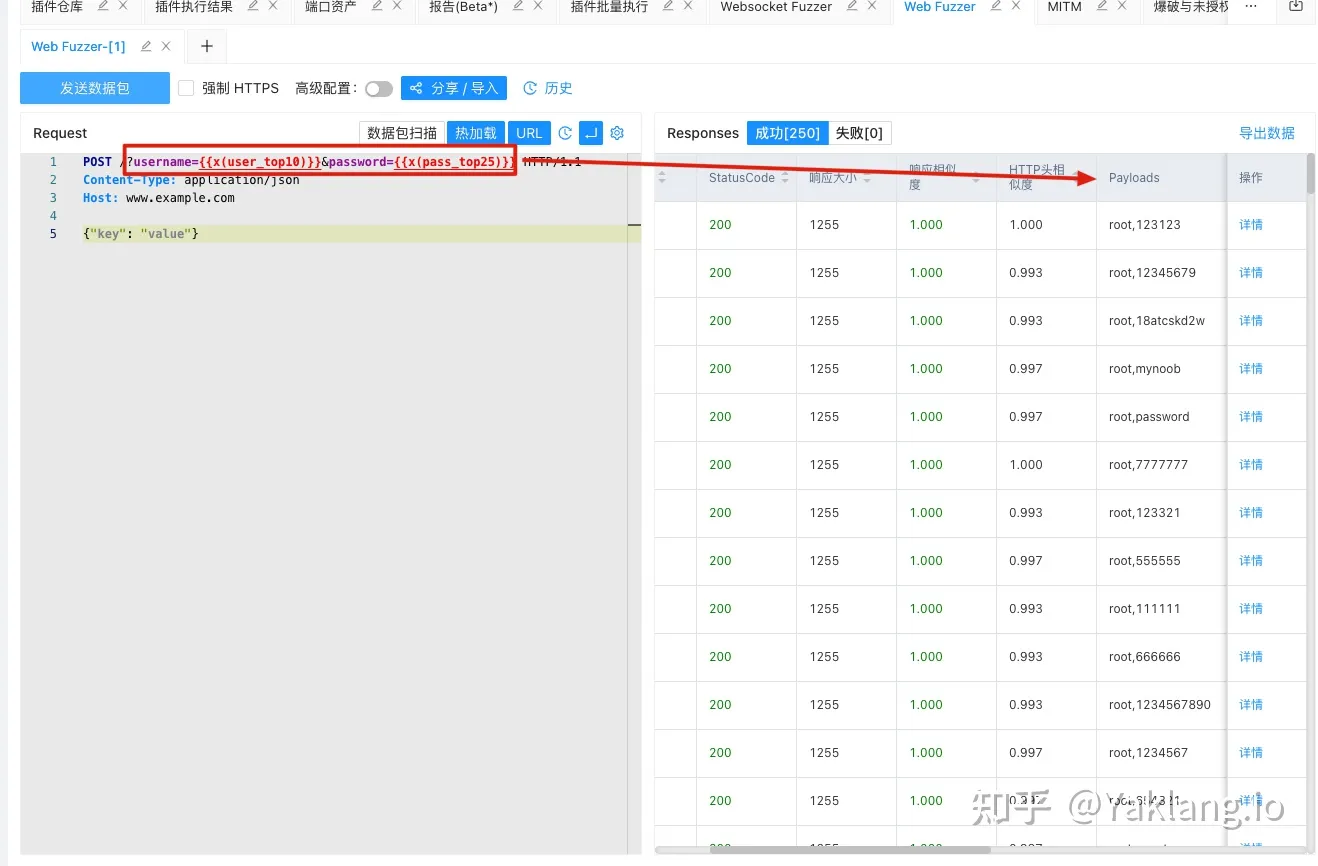Rename the Web Fuzzer-[1] sub-tab with pencil

click(146, 46)
